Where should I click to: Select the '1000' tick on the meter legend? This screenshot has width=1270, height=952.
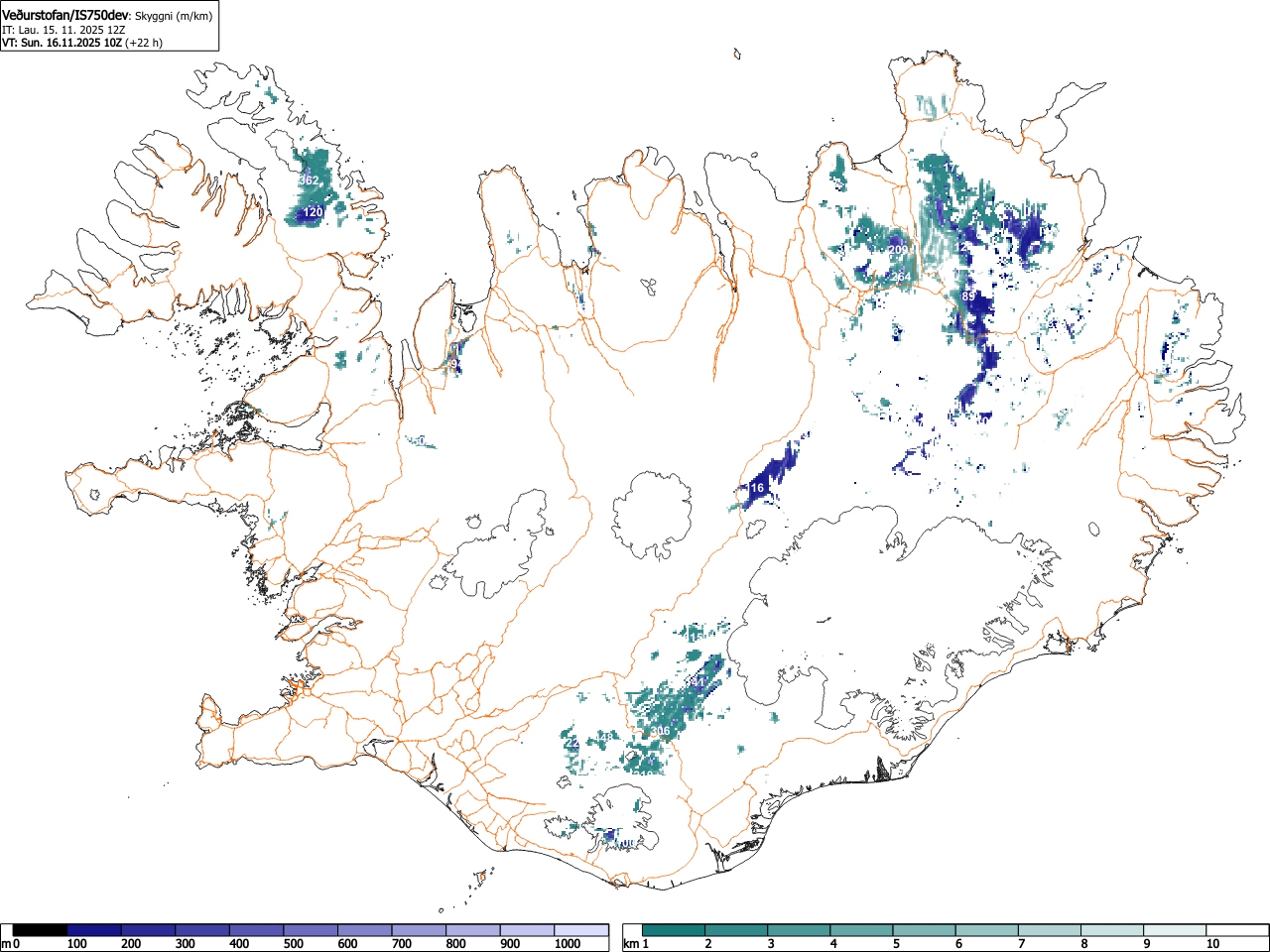coord(567,944)
